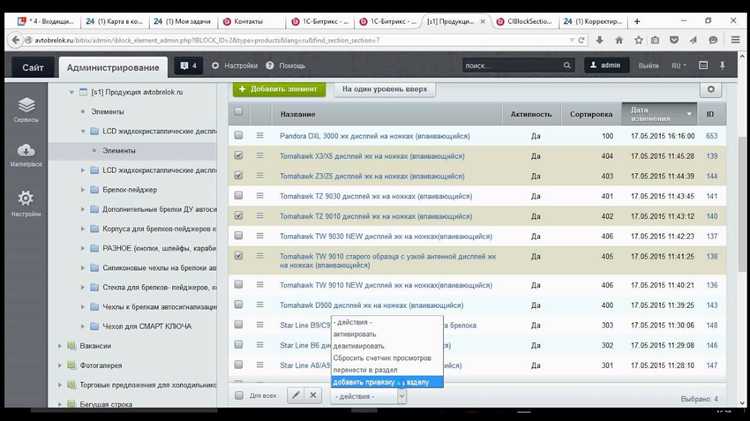This screenshot has height=421, width=750.
Task: Switch to the Администрирование tab
Action: [113, 67]
